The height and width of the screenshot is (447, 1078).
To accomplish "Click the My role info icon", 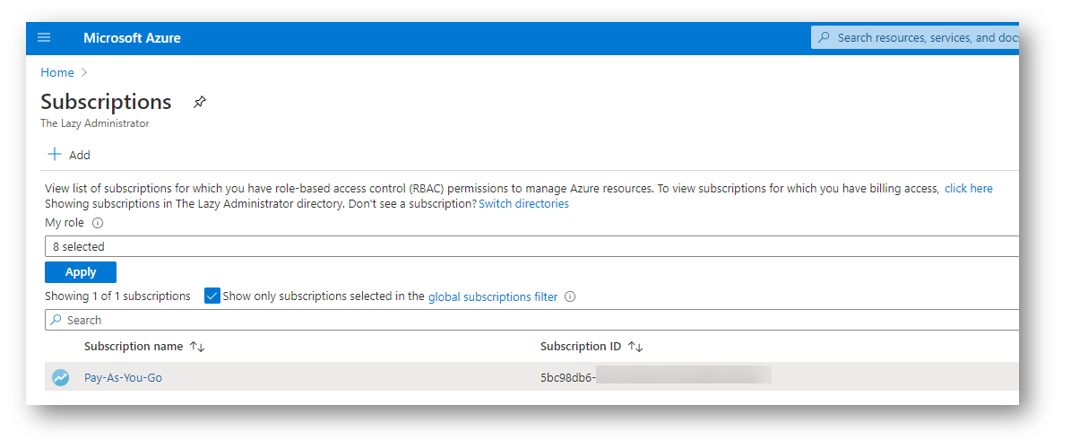I will pos(98,223).
